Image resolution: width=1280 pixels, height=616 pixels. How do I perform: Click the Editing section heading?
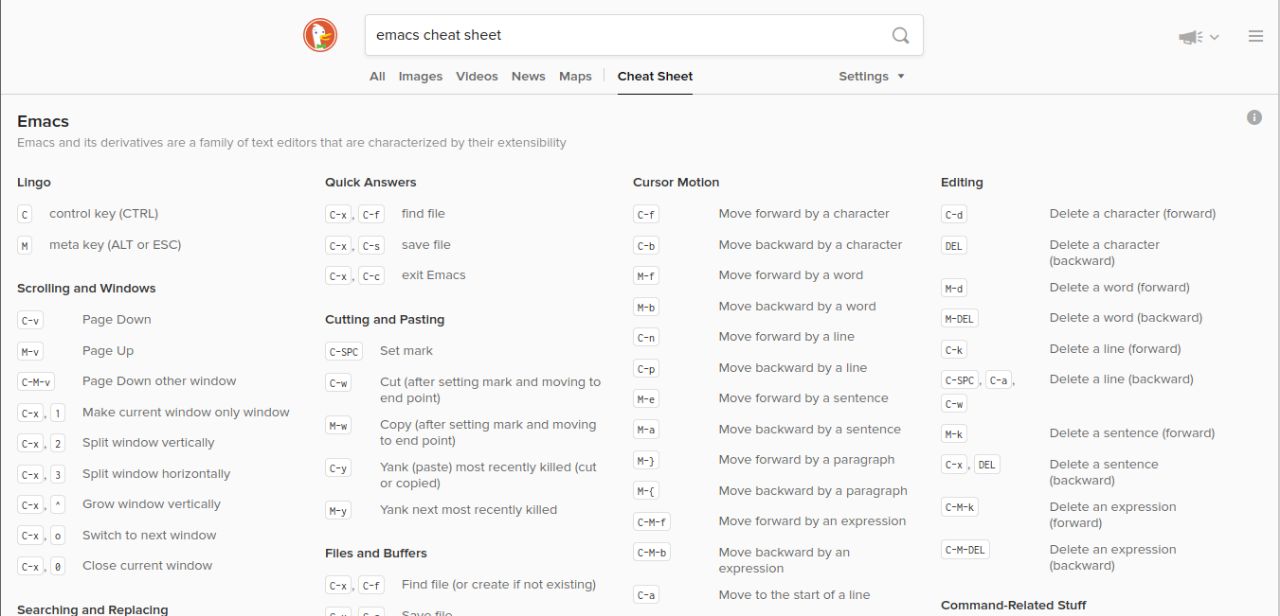tap(962, 182)
